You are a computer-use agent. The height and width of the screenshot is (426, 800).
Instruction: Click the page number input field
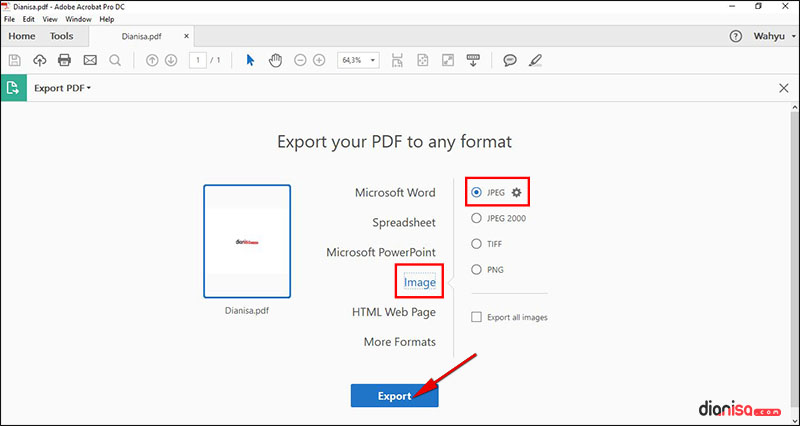click(x=198, y=60)
